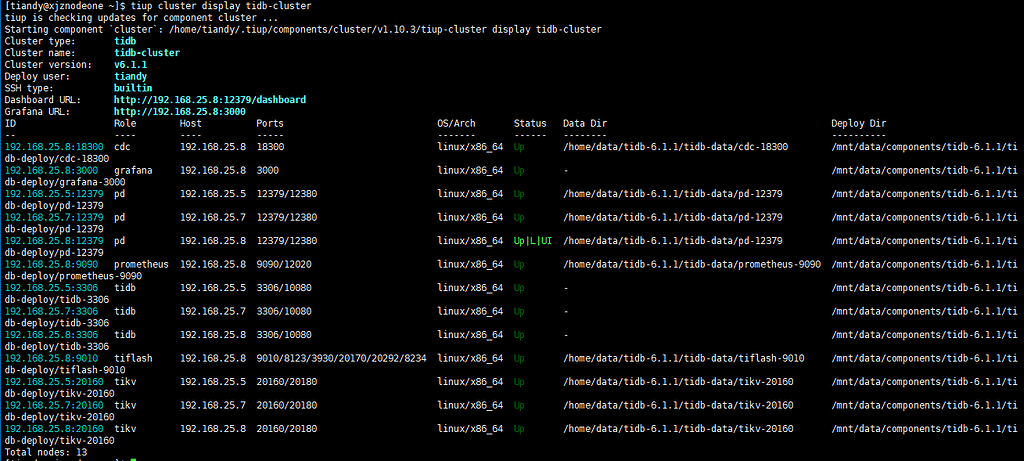This screenshot has height=461, width=1024.
Task: Select the tiflash ports list
Action: pos(341,358)
